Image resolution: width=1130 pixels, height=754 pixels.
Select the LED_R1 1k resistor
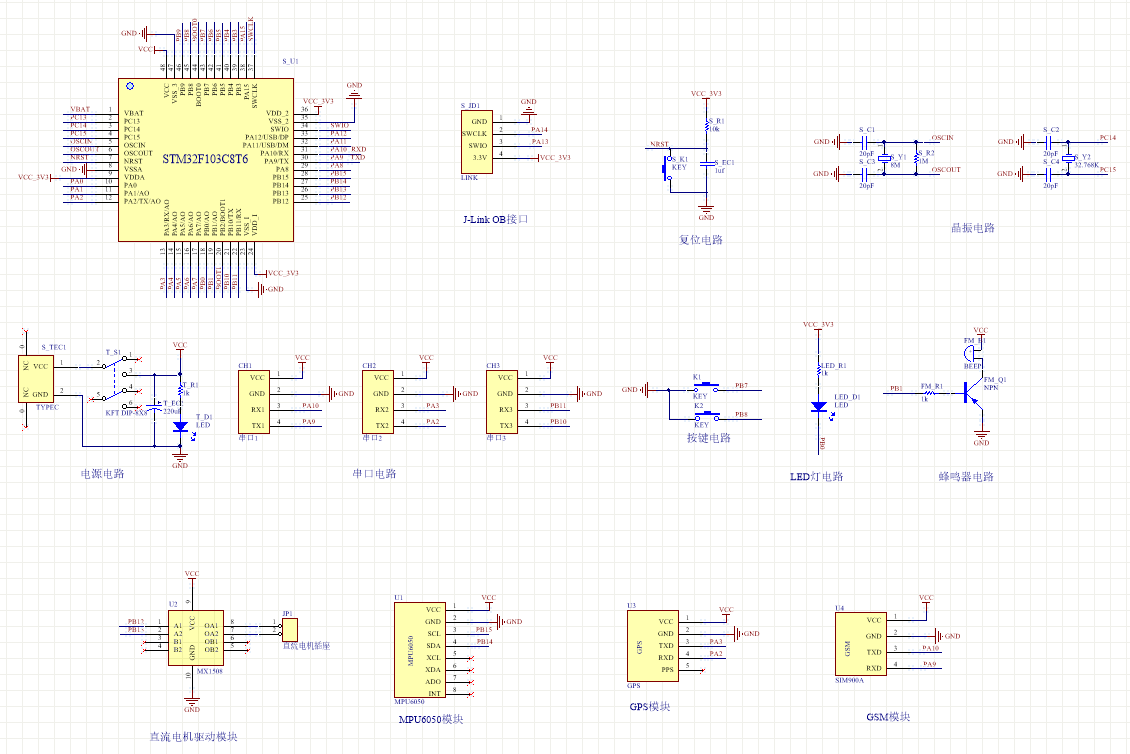819,370
